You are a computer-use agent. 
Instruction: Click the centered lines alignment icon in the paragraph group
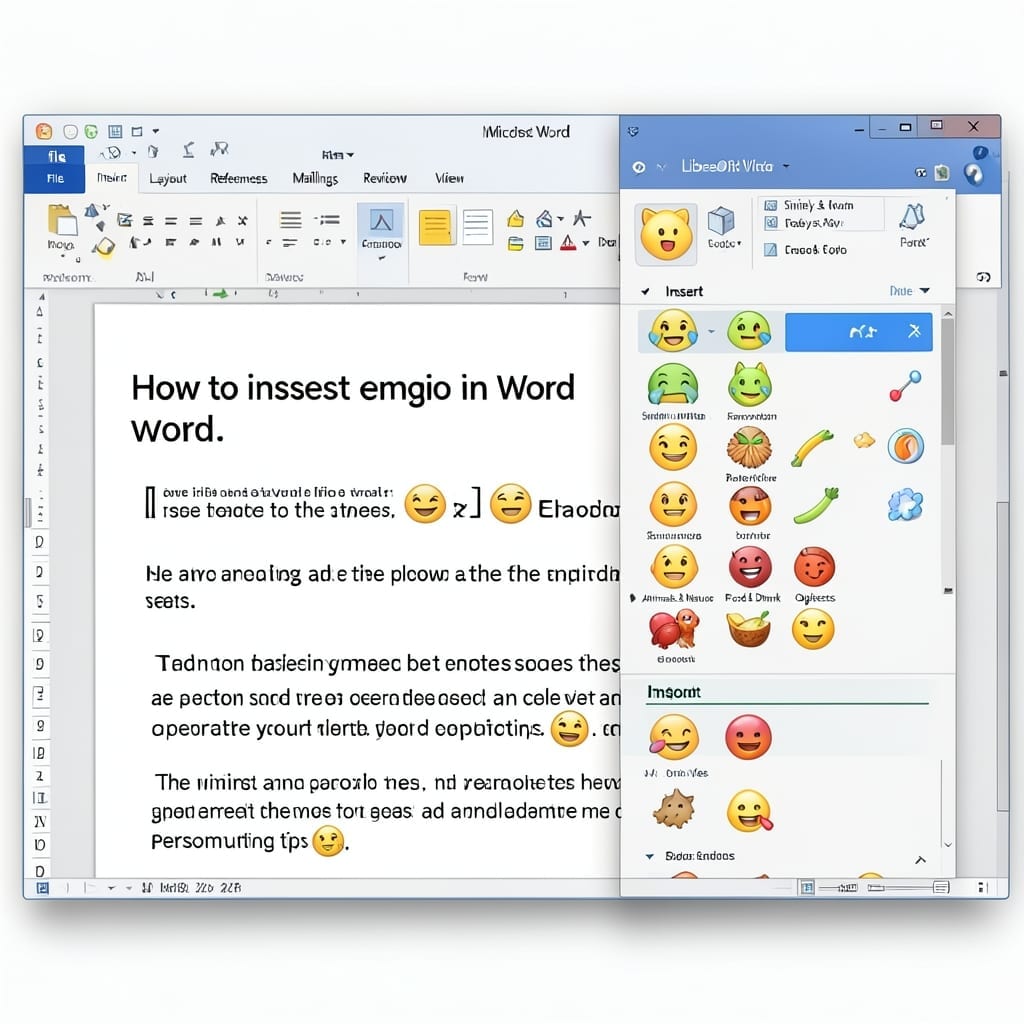291,219
